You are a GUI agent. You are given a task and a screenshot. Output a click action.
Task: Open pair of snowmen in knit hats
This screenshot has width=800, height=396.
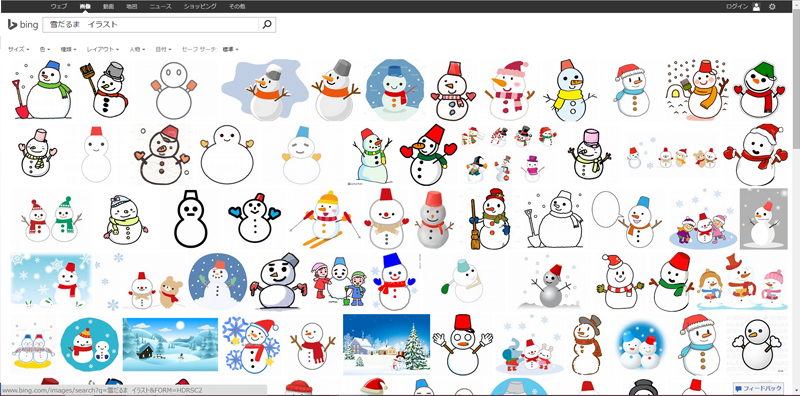tap(51, 219)
